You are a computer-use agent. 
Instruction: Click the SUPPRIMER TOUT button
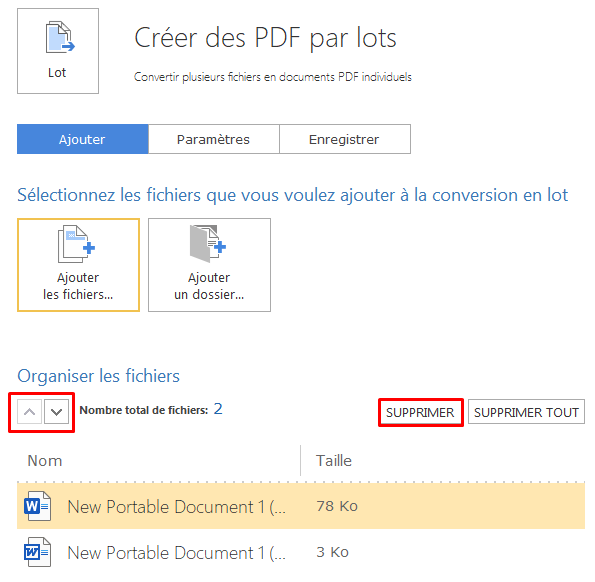(x=526, y=412)
